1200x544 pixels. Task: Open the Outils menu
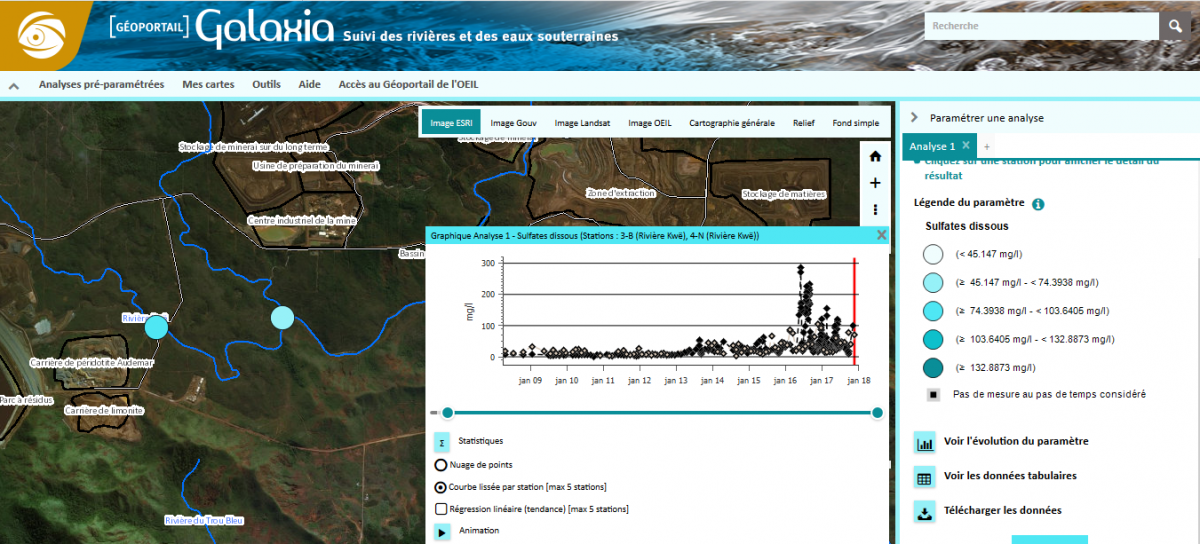[266, 85]
